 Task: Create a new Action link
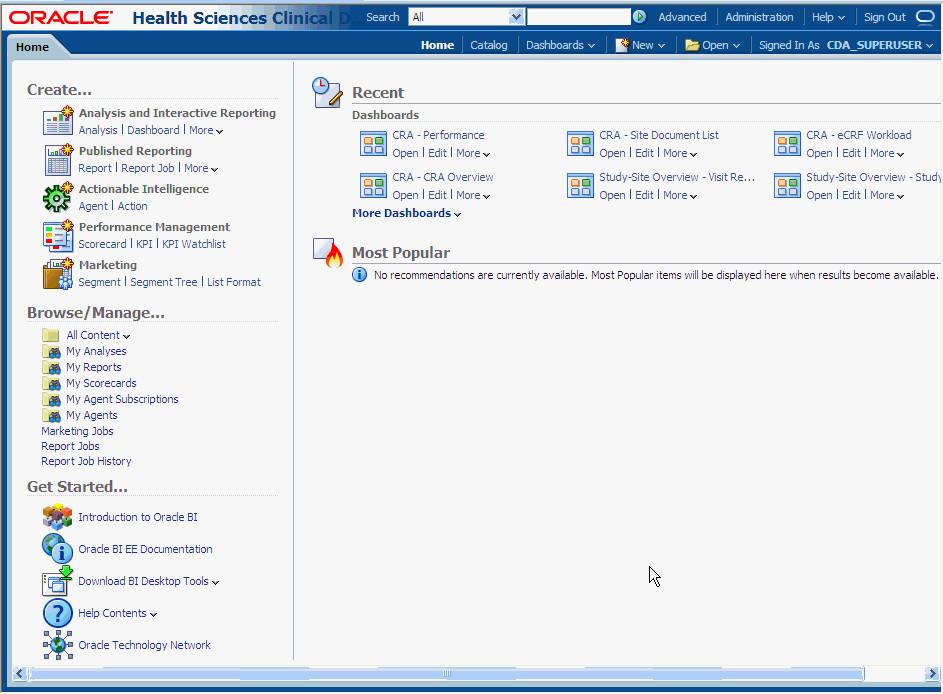coord(132,206)
